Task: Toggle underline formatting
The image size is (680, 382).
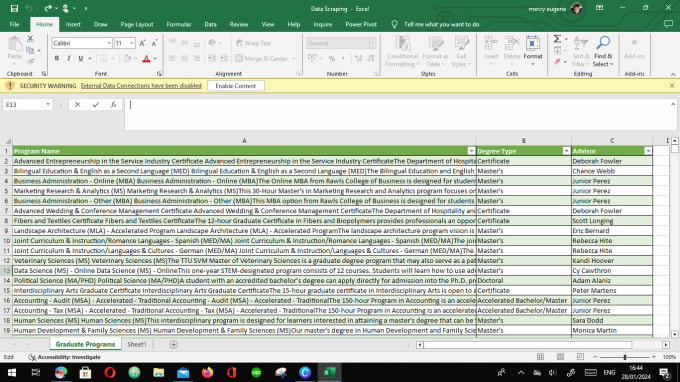Action: click(81, 59)
